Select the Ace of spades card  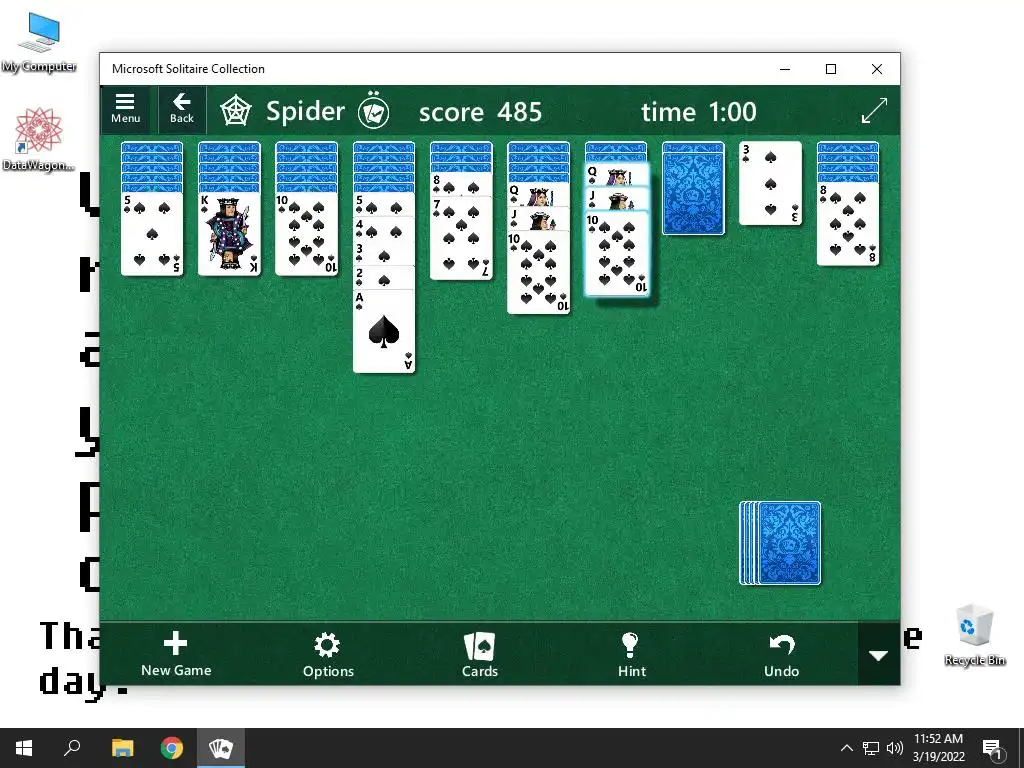click(x=384, y=331)
